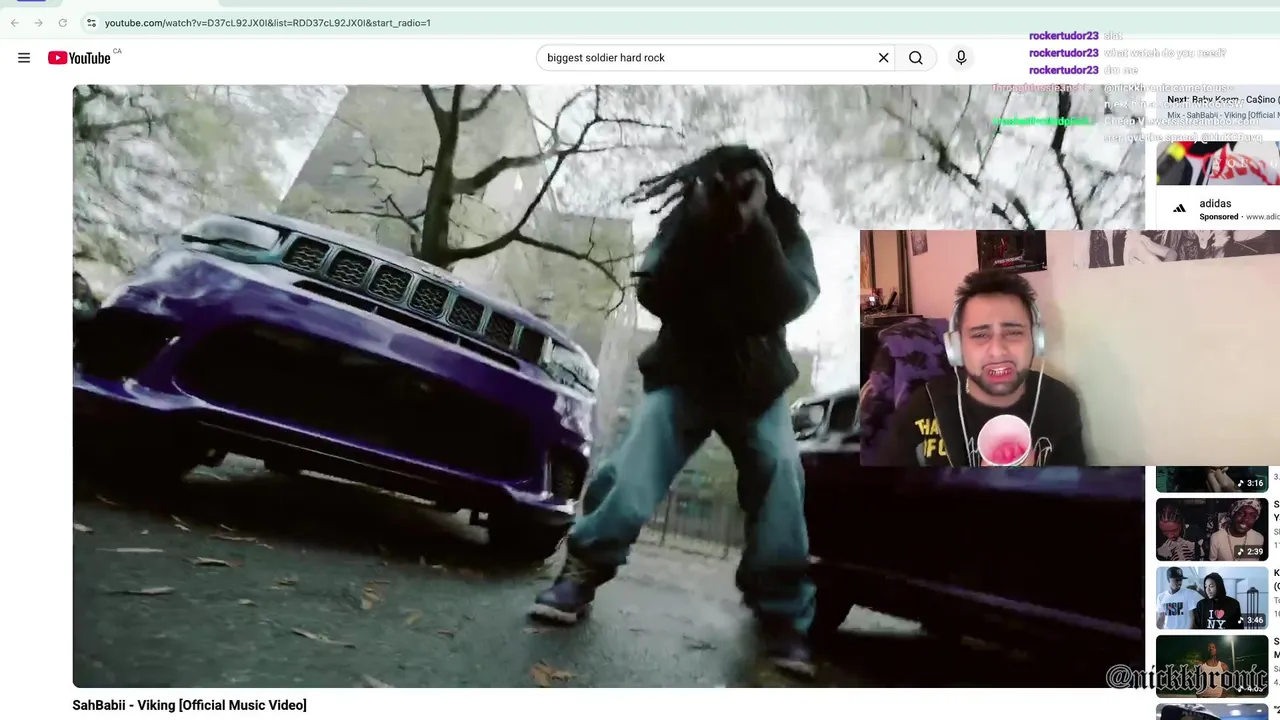Open the 'I ♥ NY' thumbnail video 3:46
The height and width of the screenshot is (720, 1280).
tap(1212, 597)
